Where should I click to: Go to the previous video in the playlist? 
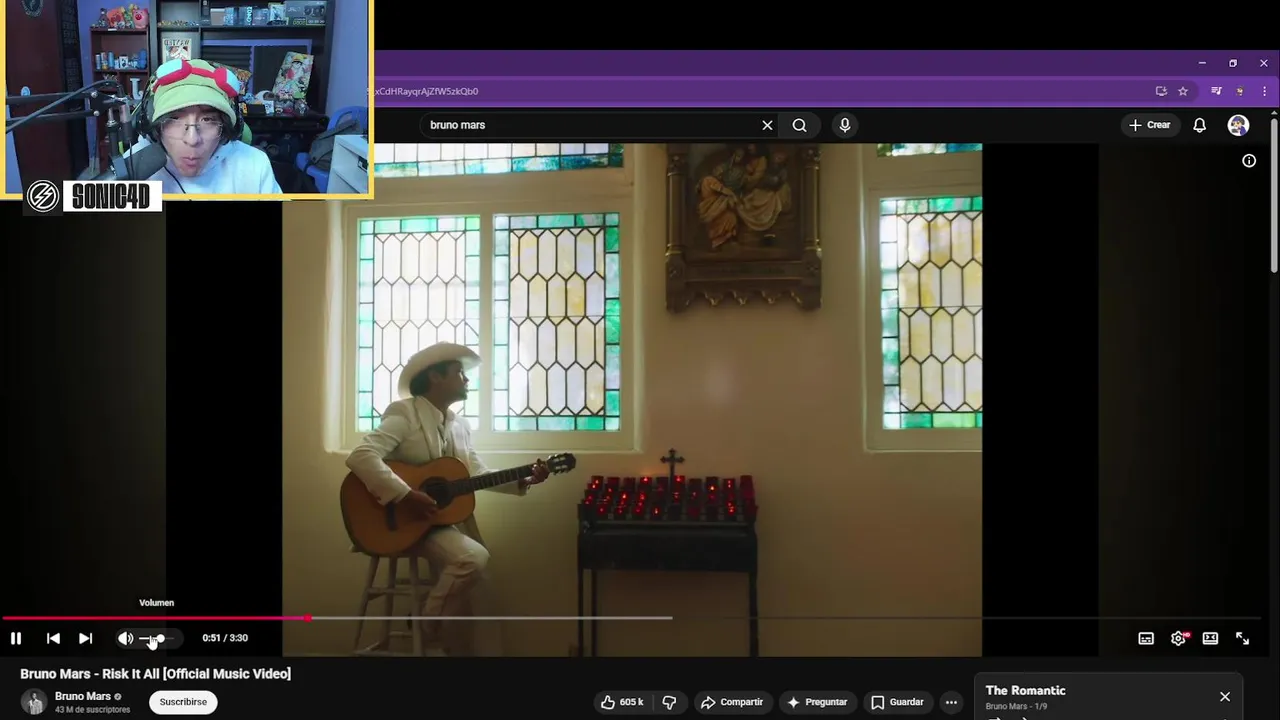(x=53, y=638)
